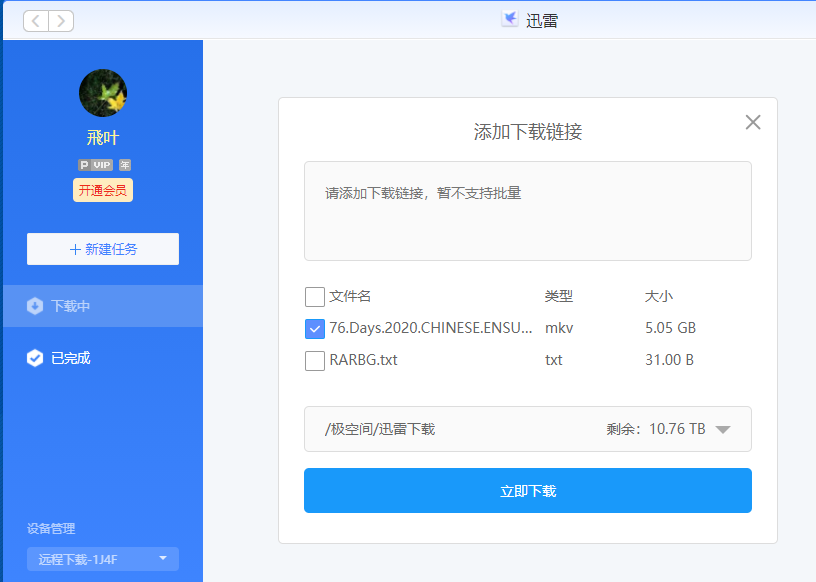Check the RARBG.txt file checkbox
The width and height of the screenshot is (816, 582).
(315, 360)
